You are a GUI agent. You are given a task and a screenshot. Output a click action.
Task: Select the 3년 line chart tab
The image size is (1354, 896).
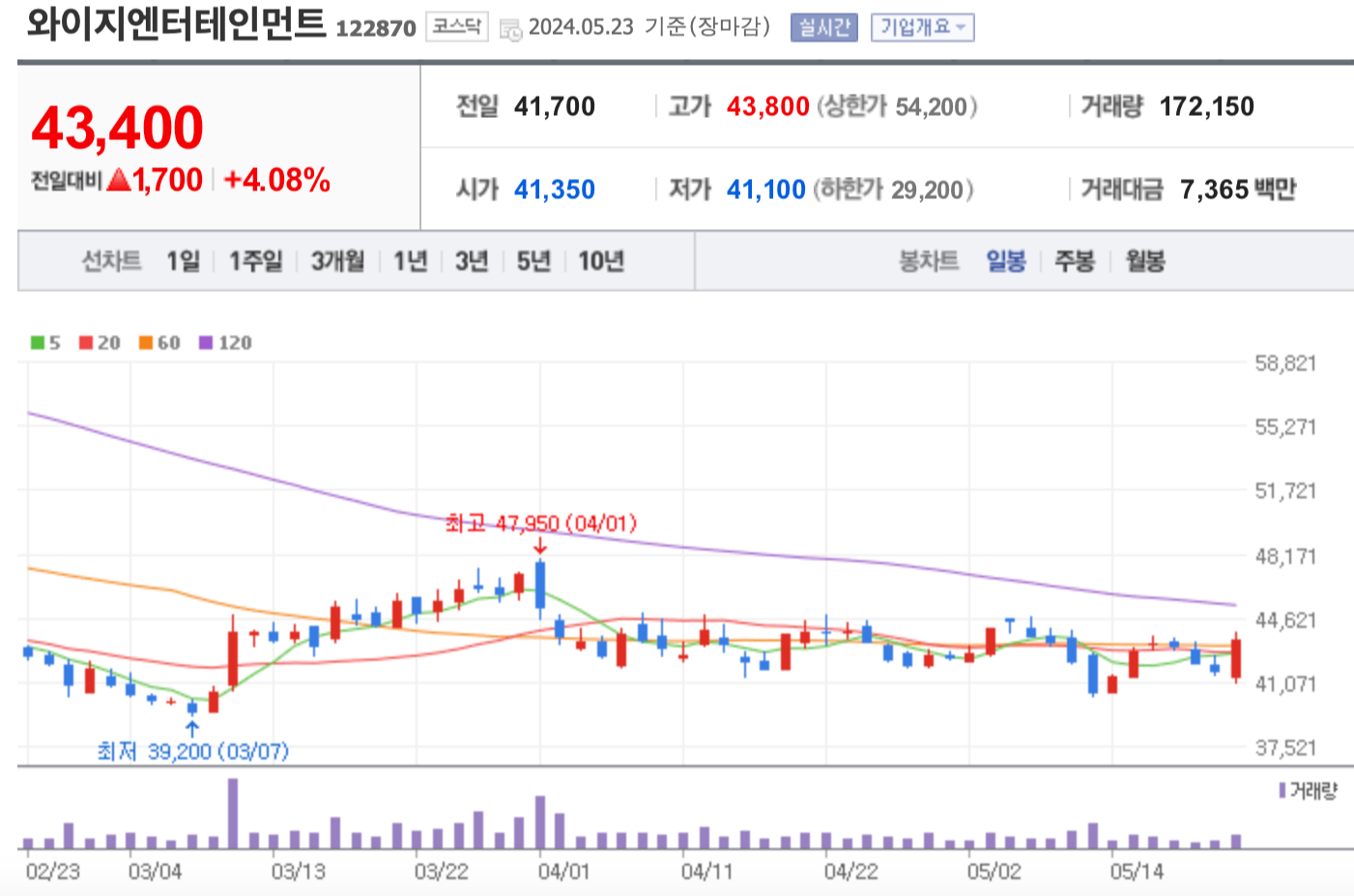coord(472,261)
